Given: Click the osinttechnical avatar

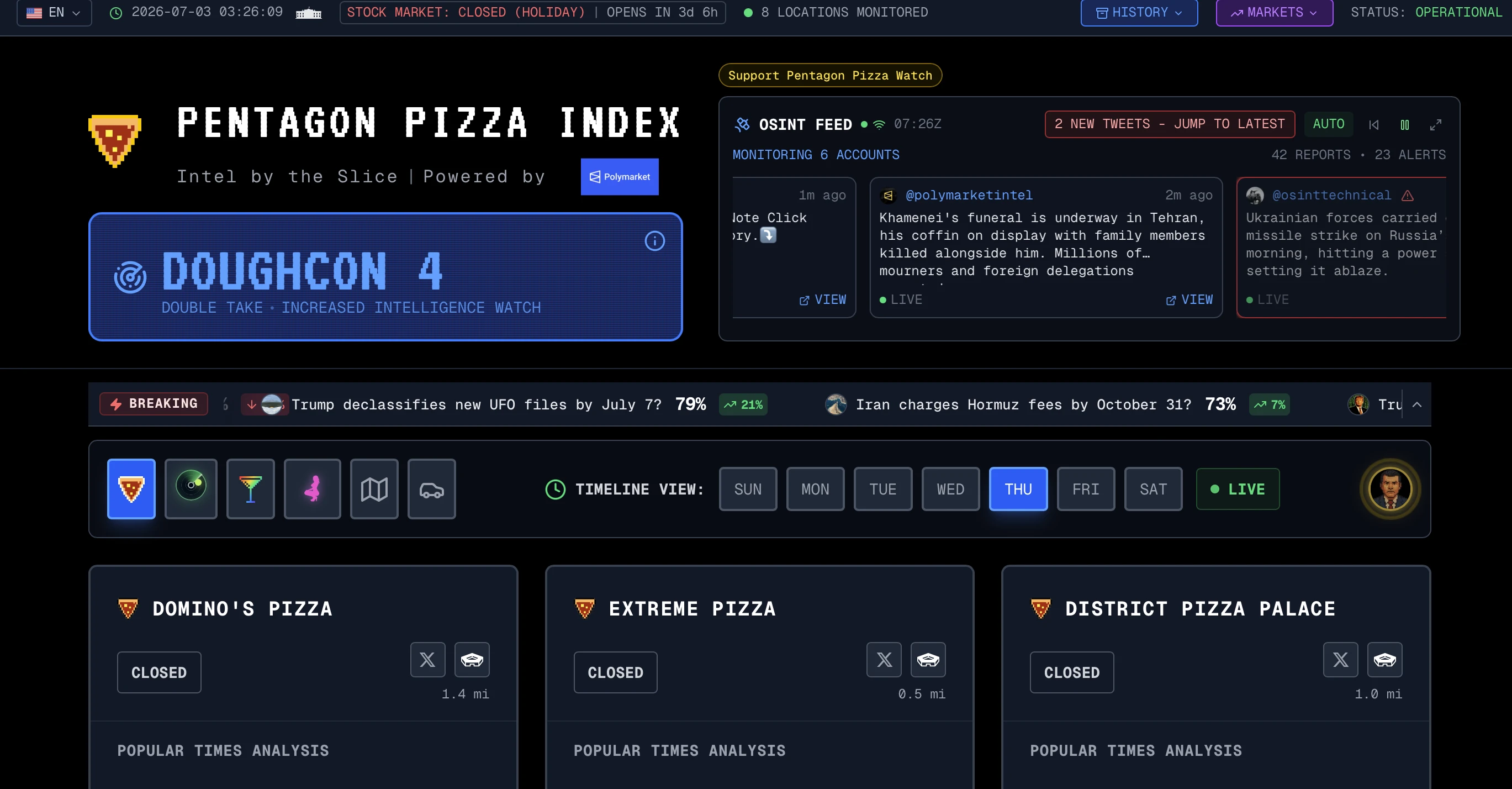Looking at the screenshot, I should (1255, 196).
